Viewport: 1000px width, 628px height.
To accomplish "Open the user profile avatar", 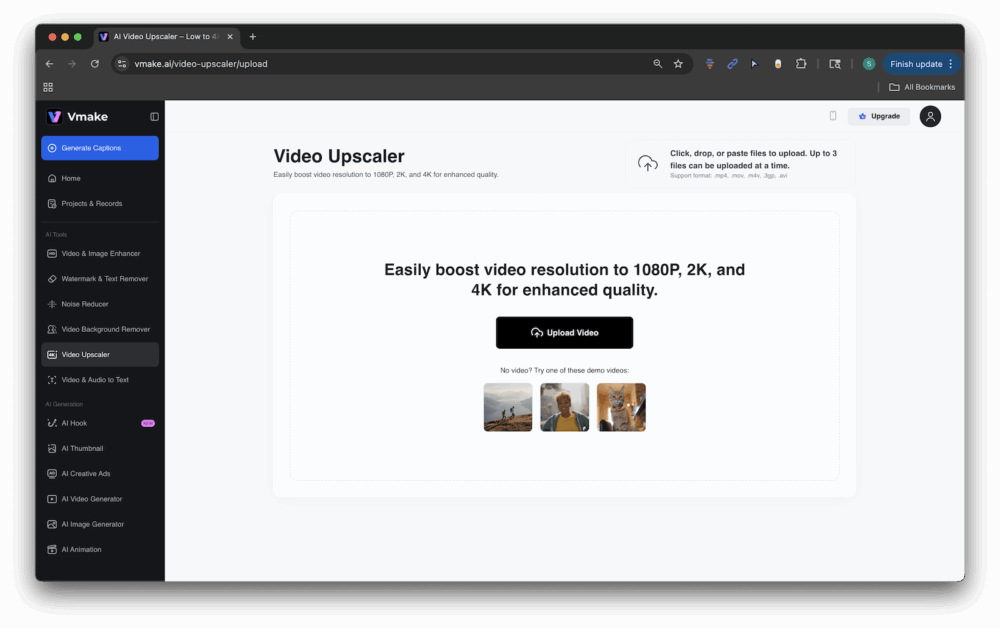I will 930,116.
